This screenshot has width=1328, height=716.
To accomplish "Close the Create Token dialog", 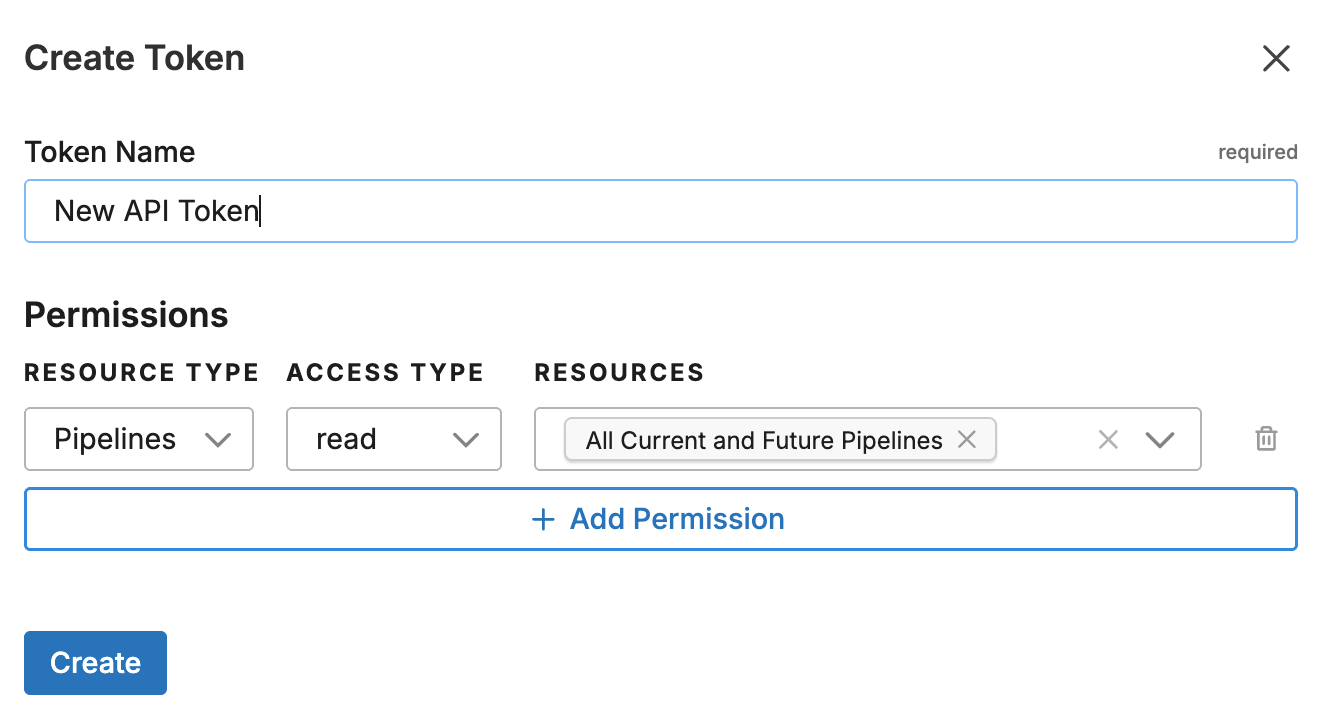I will (x=1276, y=59).
